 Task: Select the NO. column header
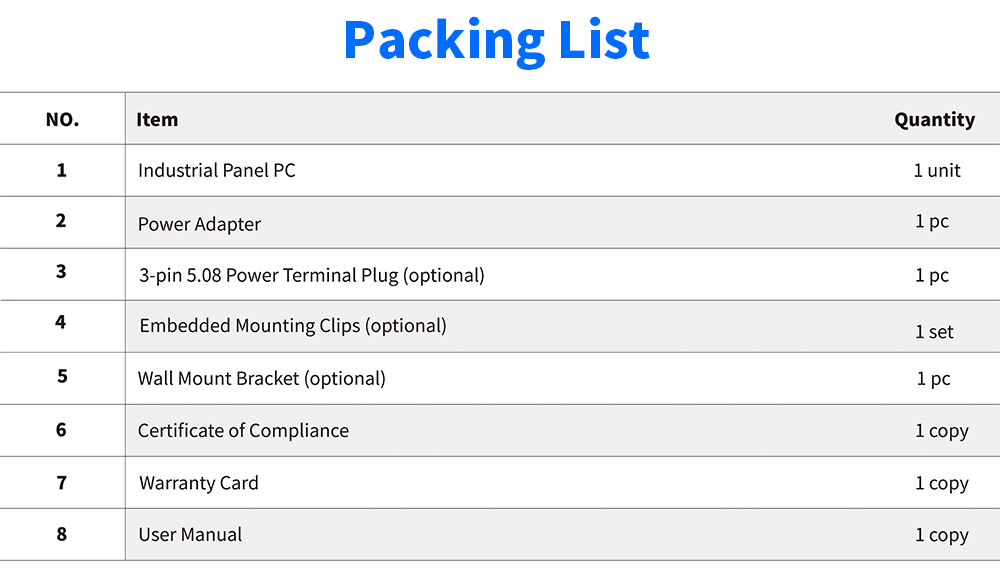(62, 119)
